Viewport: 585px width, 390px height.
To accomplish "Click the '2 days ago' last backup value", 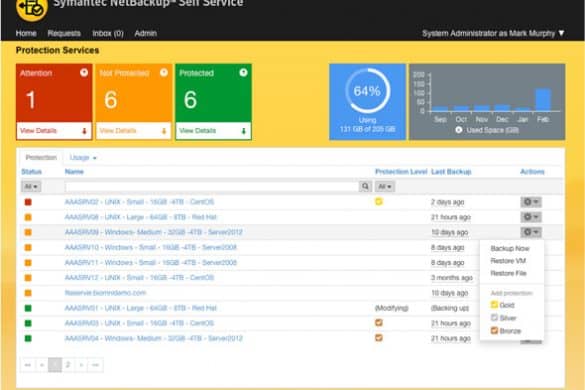I will (x=448, y=202).
